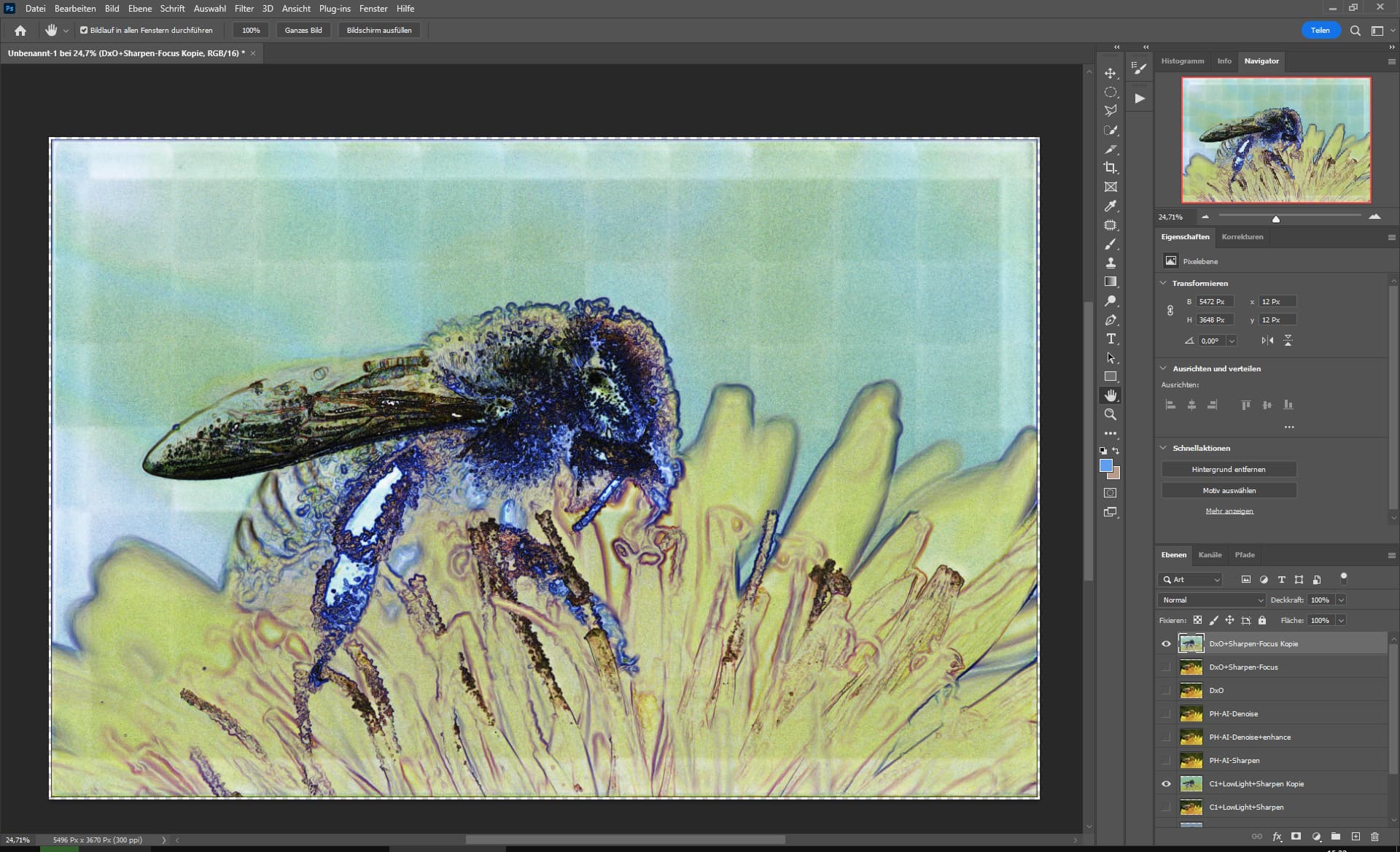The height and width of the screenshot is (852, 1400).
Task: Select the Gradient tool
Action: [1111, 282]
